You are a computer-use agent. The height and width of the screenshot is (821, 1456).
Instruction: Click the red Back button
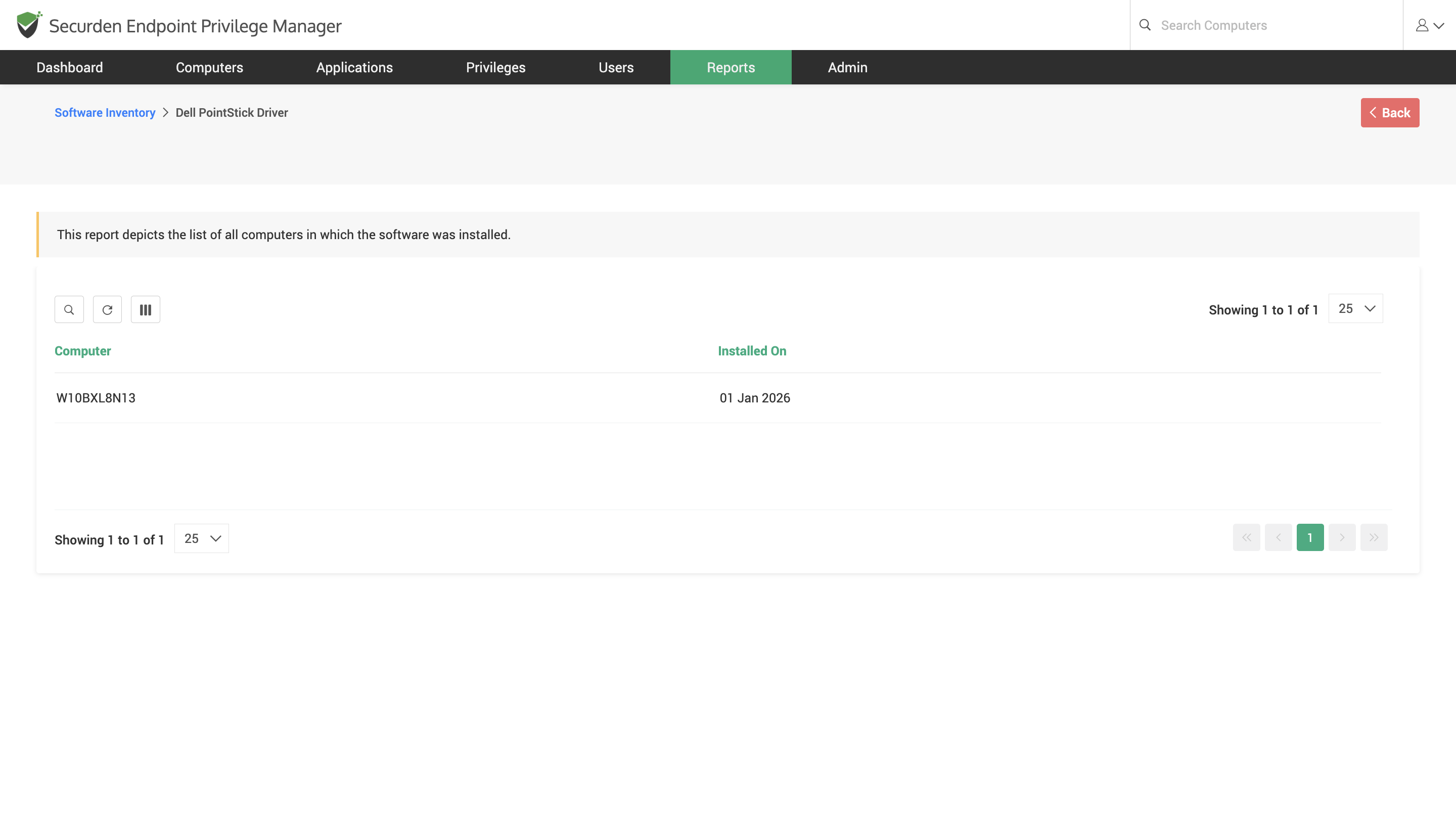coord(1390,112)
